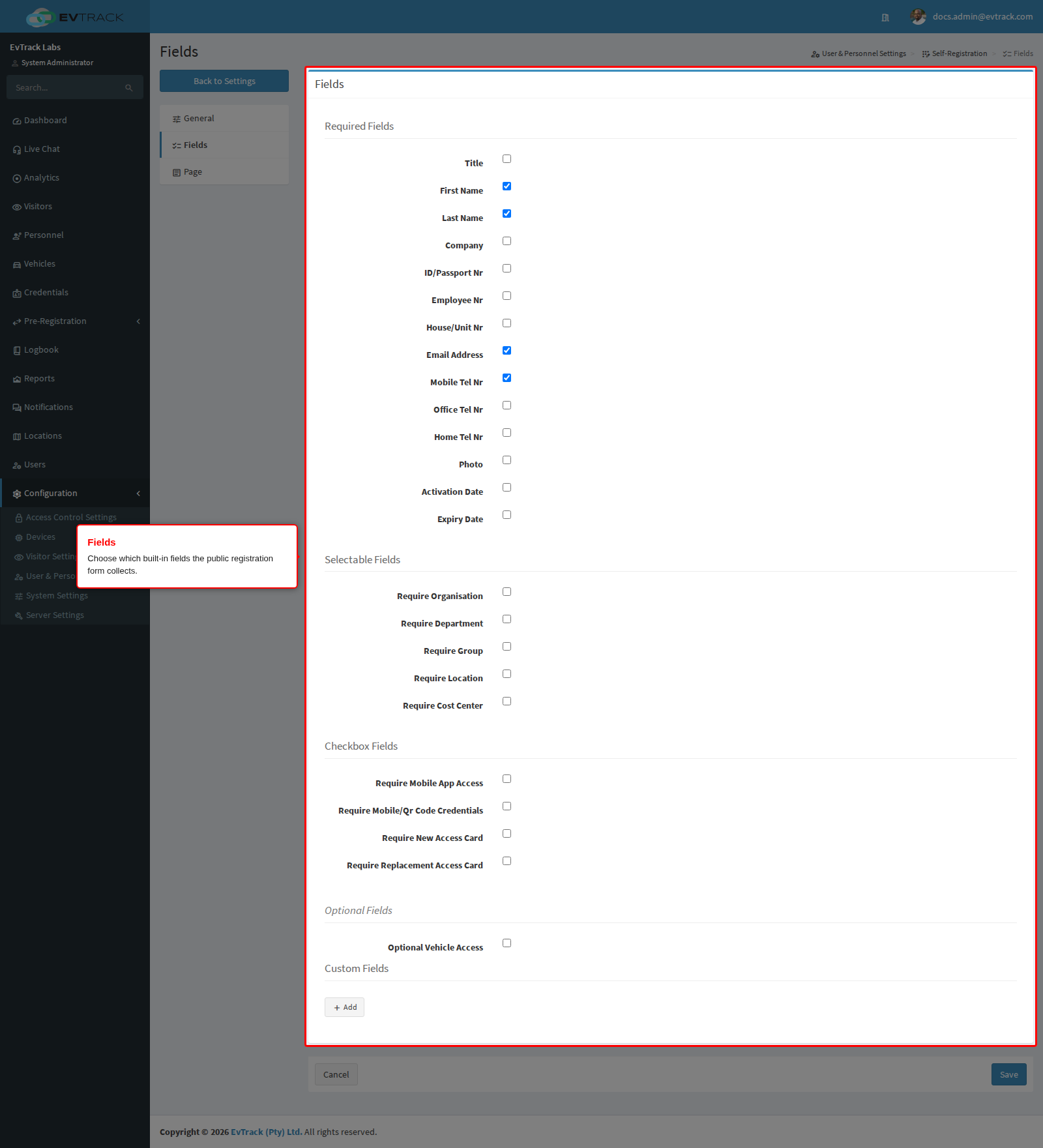
Task: Expand the Pre-Registration menu chevron
Action: [x=138, y=321]
